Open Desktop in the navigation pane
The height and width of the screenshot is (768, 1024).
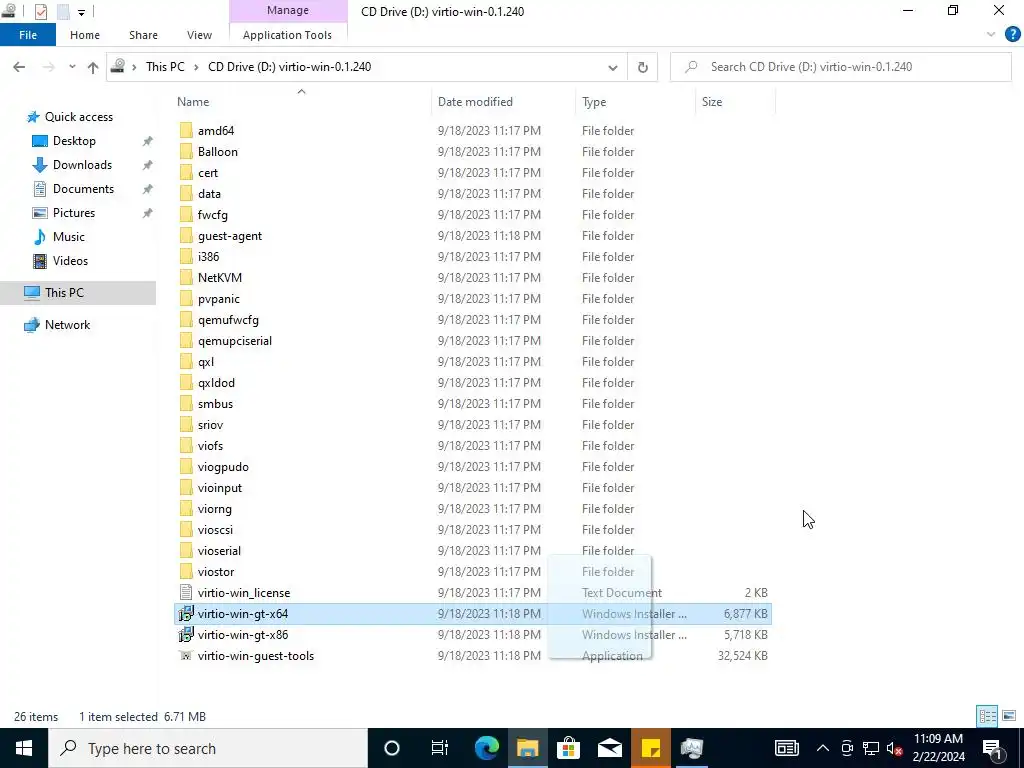(x=74, y=141)
